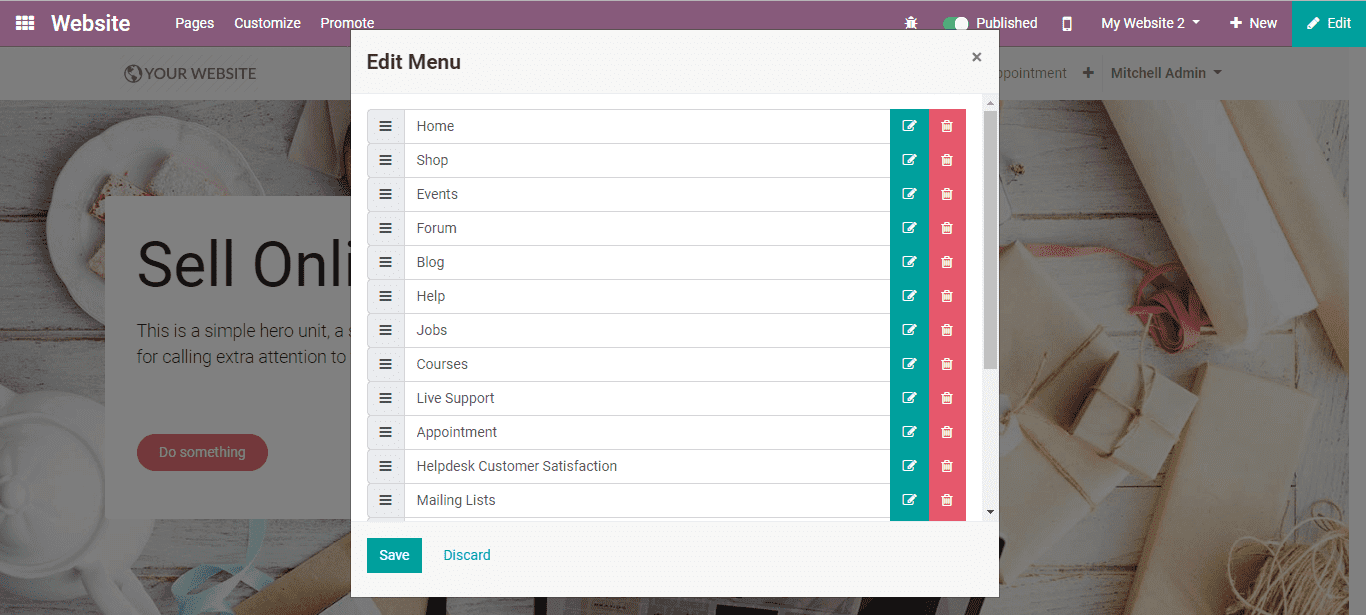
Task: Open the Customize menu
Action: tap(267, 23)
